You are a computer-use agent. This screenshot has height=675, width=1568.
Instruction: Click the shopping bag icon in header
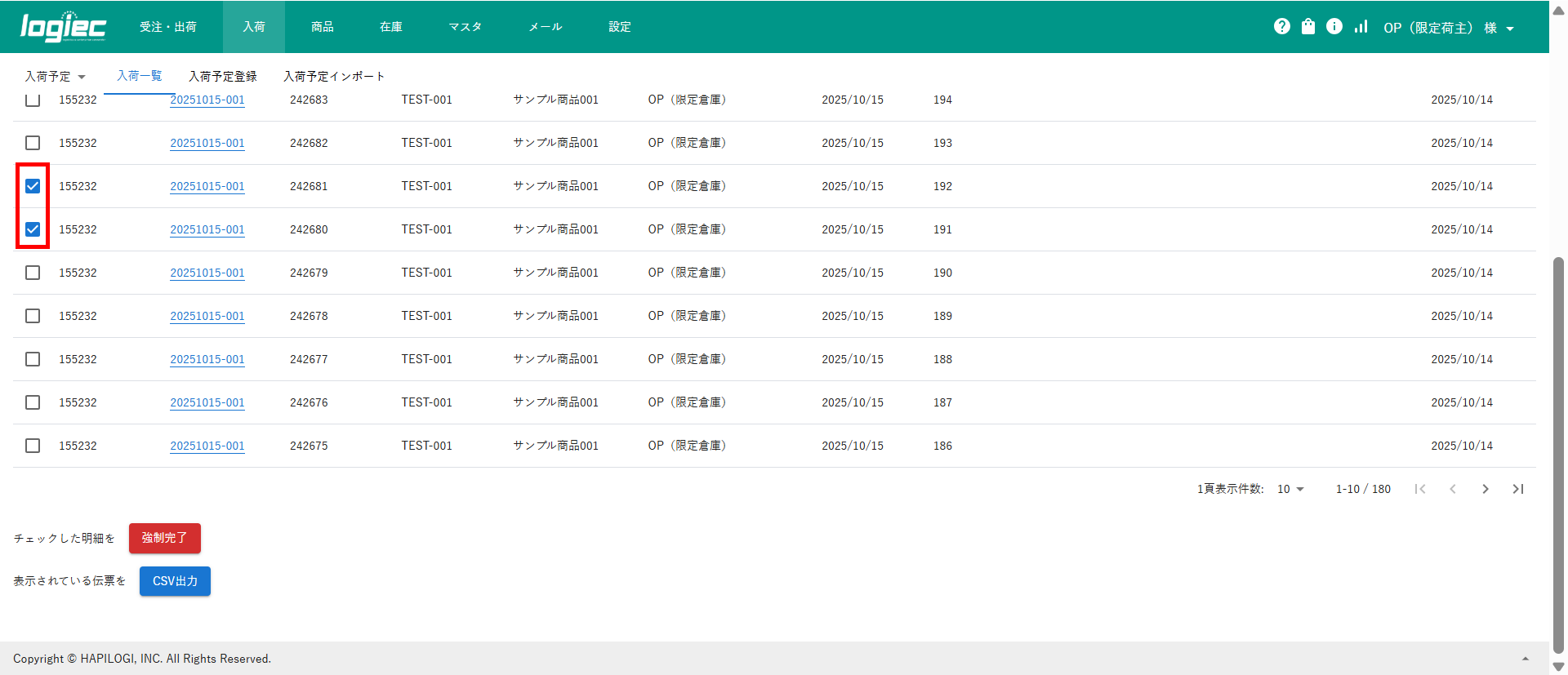point(1308,27)
